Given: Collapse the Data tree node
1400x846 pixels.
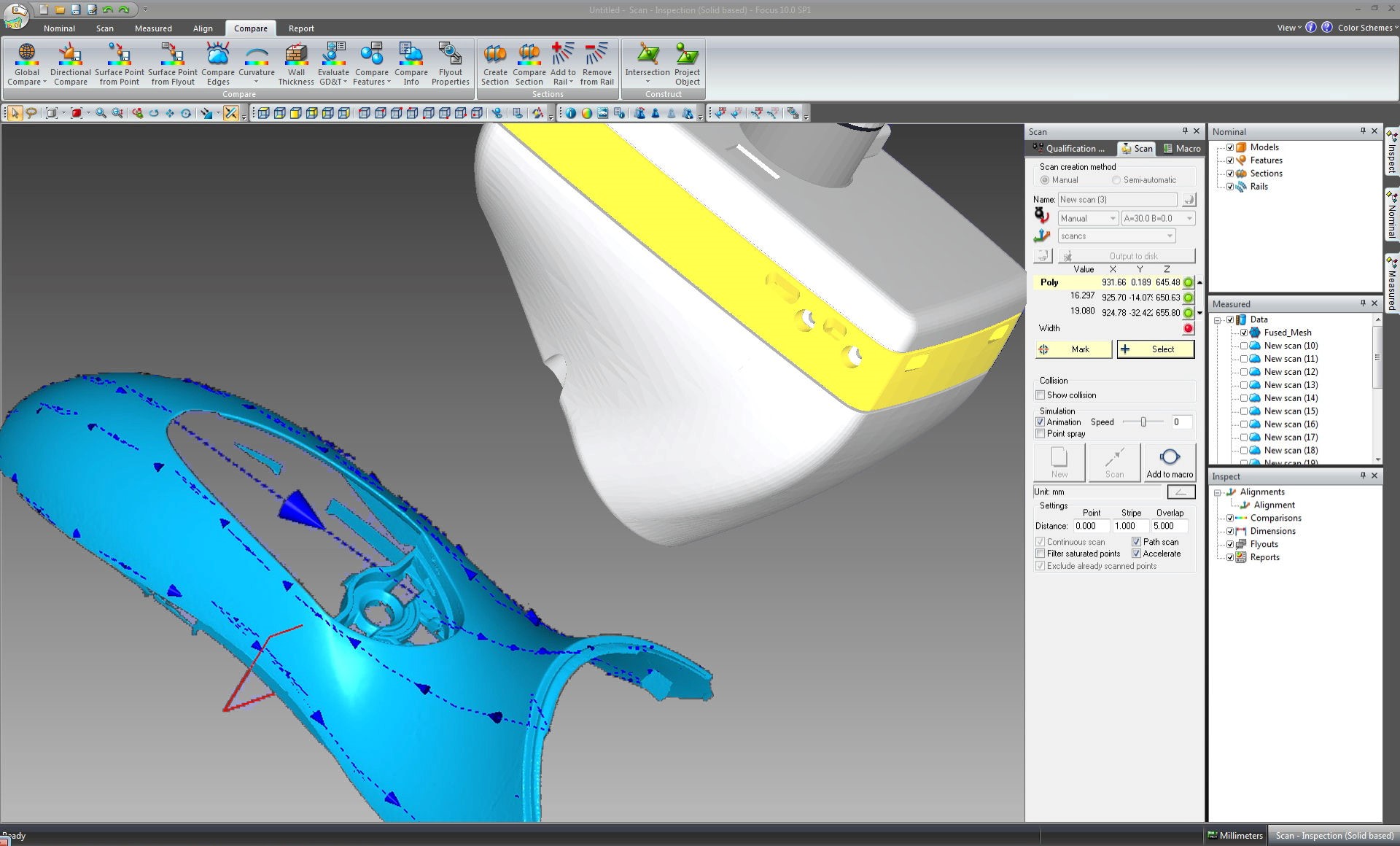Looking at the screenshot, I should 1217,320.
